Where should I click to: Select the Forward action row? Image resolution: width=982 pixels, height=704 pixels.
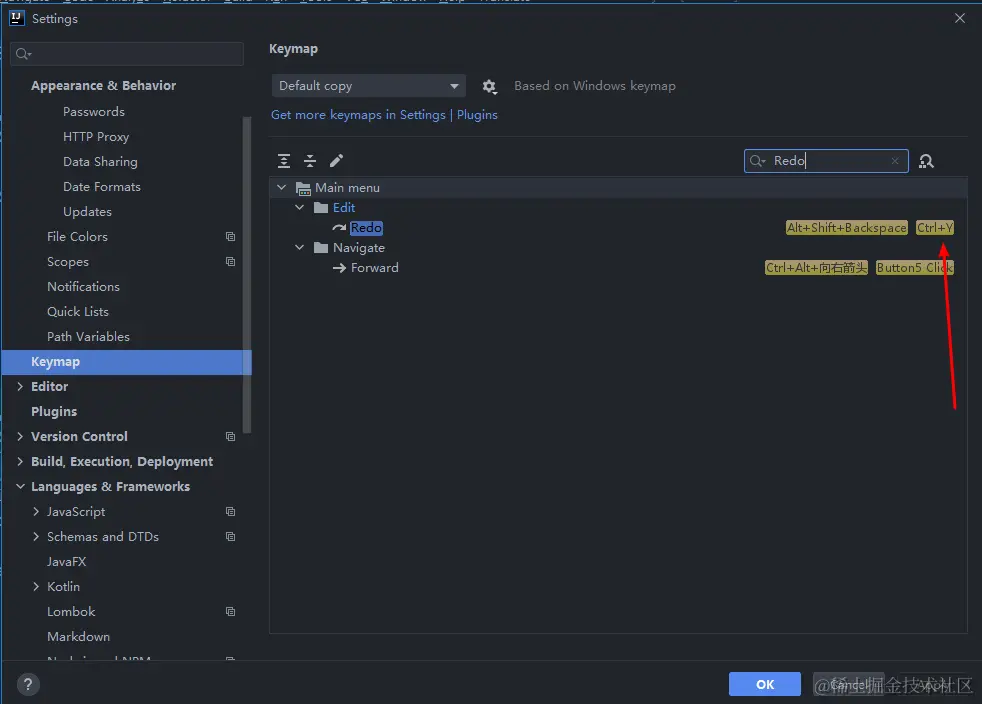point(618,268)
